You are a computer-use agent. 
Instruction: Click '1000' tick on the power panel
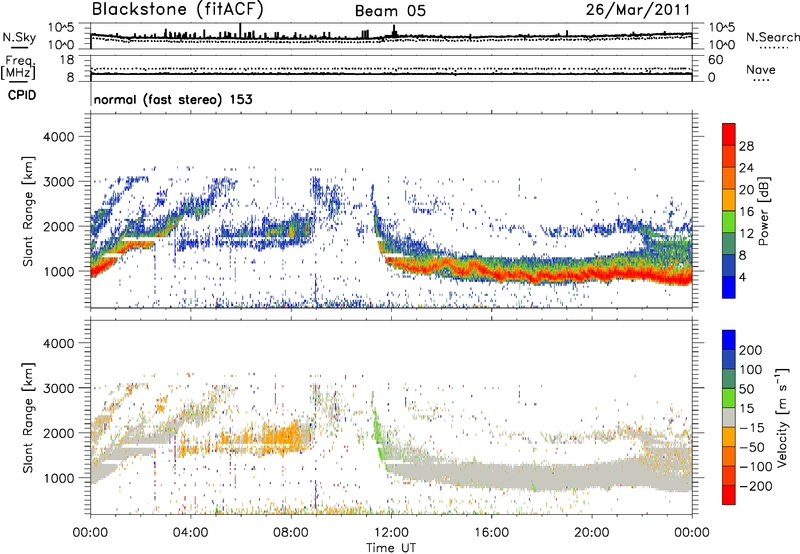tap(59, 271)
